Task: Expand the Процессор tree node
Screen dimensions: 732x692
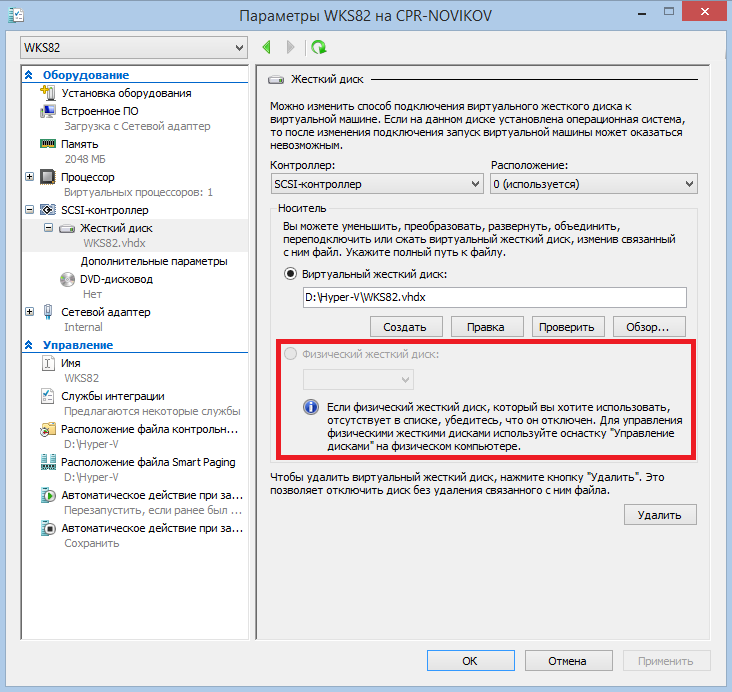Action: (x=29, y=177)
